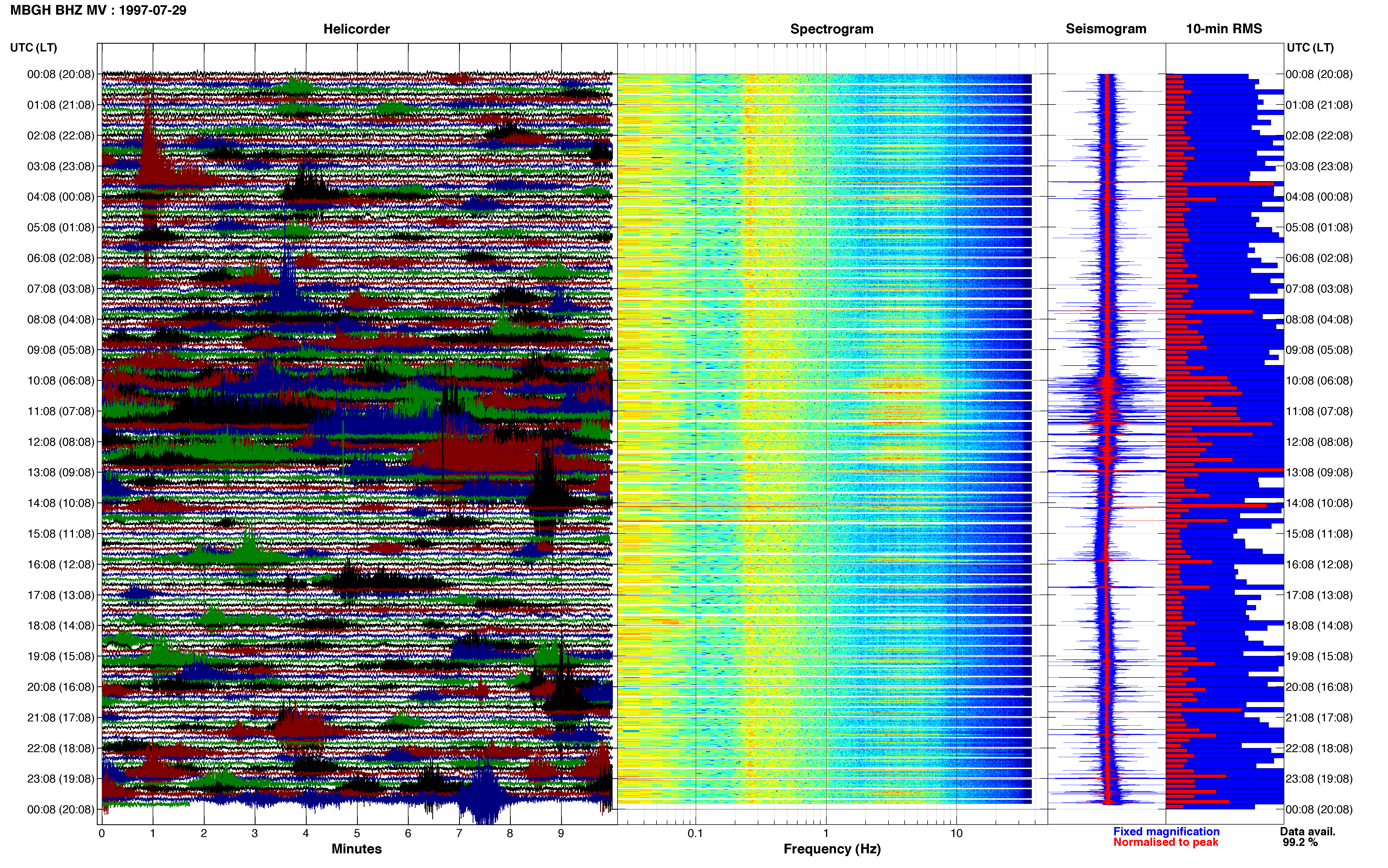1388x868 pixels.
Task: Select the 10-min RMS panel heading
Action: [1224, 29]
